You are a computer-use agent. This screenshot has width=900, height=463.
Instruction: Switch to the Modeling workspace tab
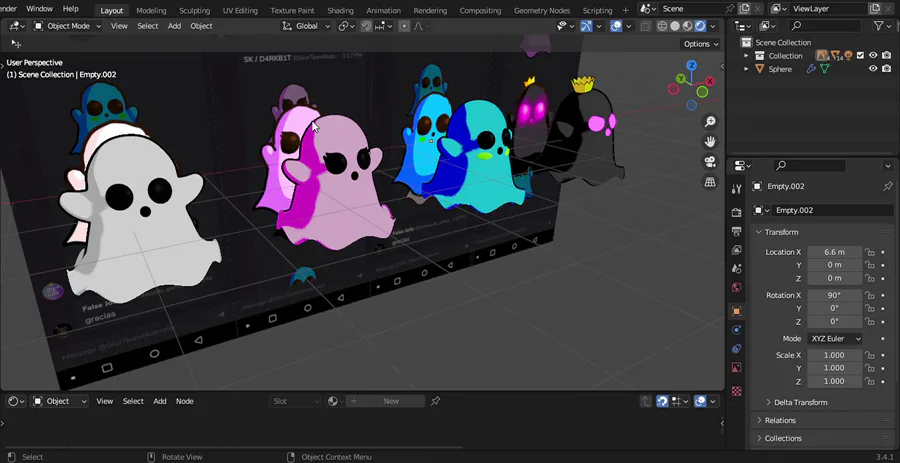[152, 10]
